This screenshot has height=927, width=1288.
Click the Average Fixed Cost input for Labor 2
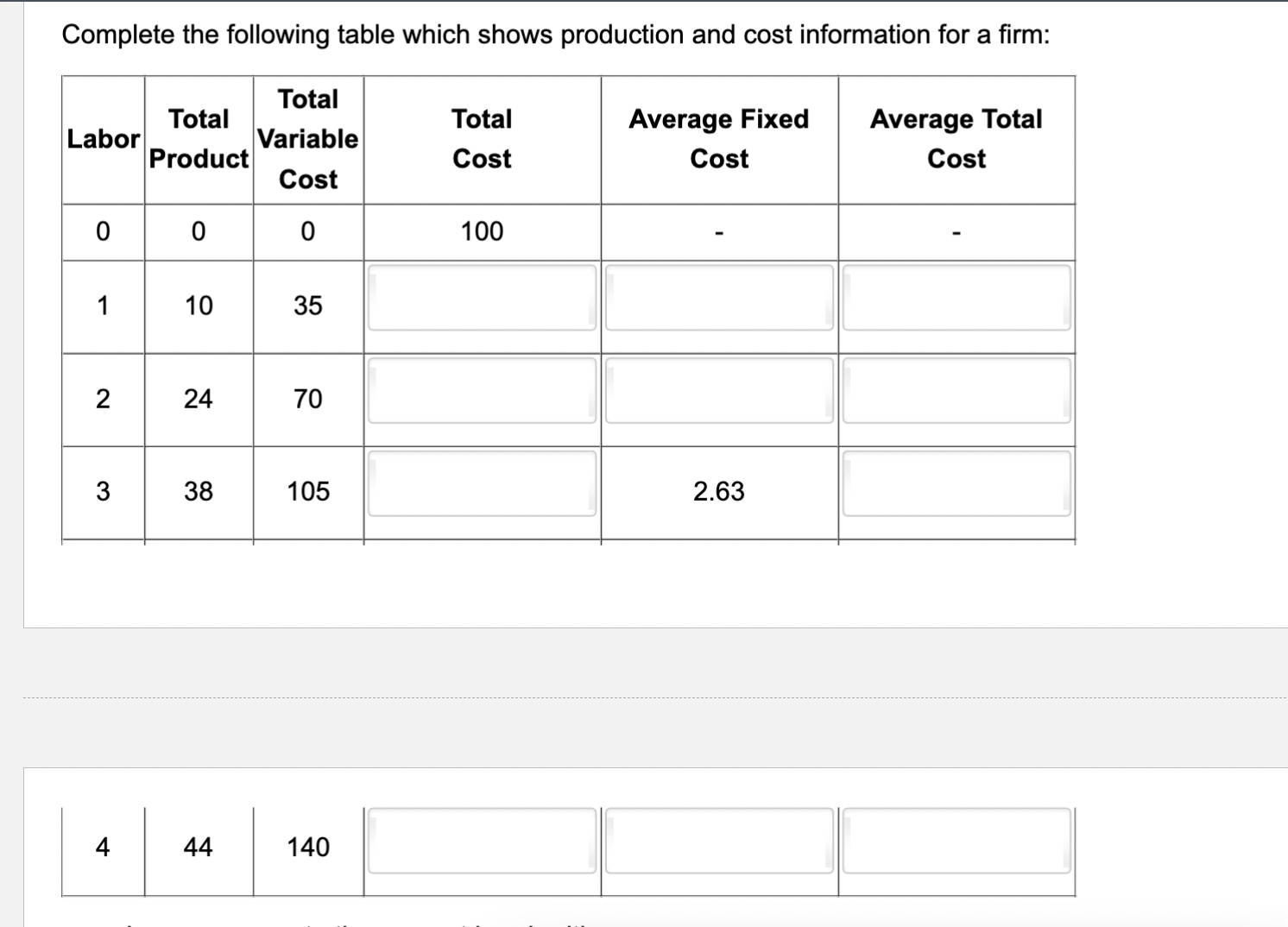point(719,390)
